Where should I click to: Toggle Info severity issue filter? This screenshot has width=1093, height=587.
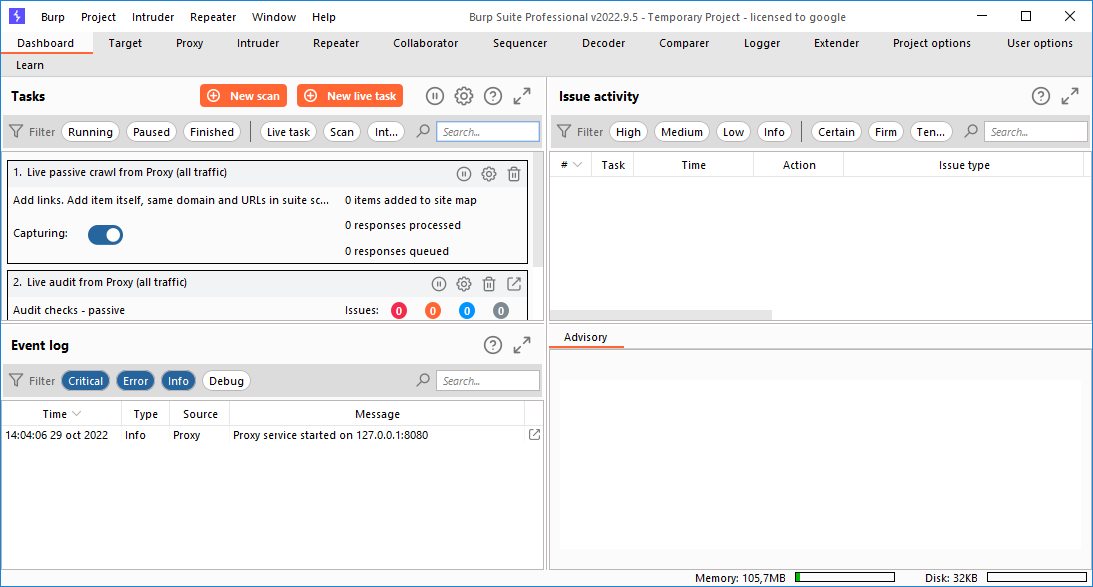[774, 132]
